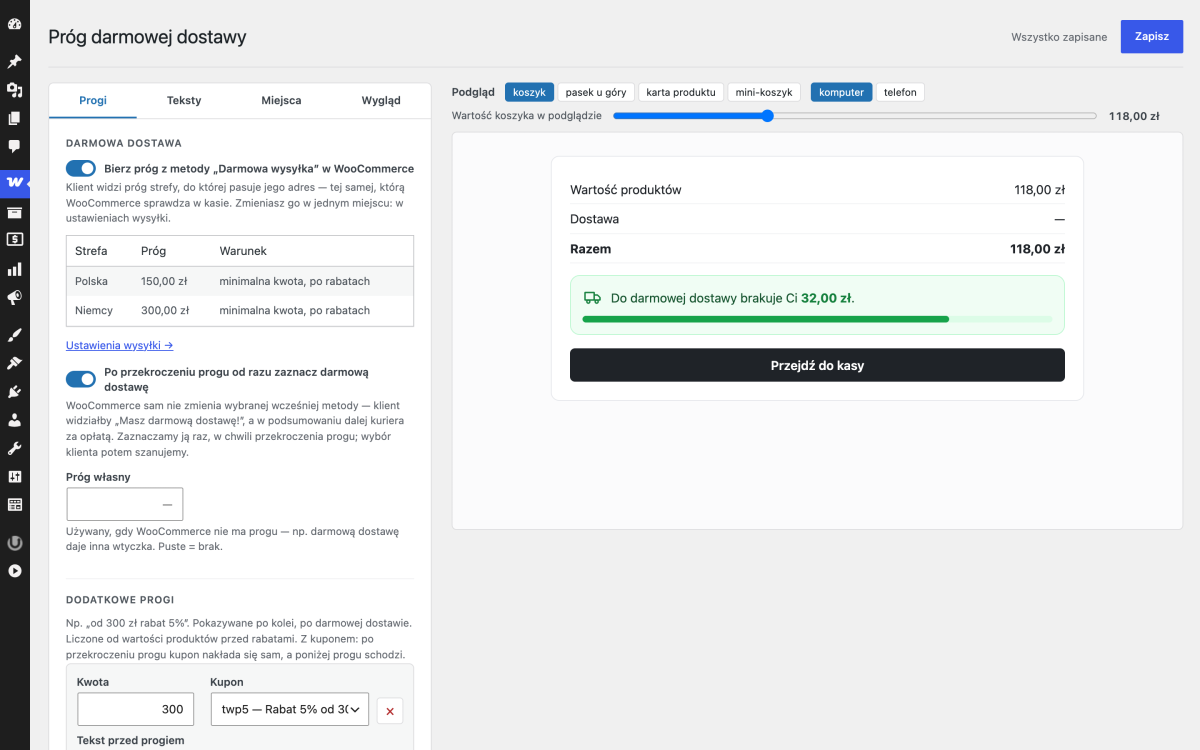Open Plugins plug icon

(14, 391)
